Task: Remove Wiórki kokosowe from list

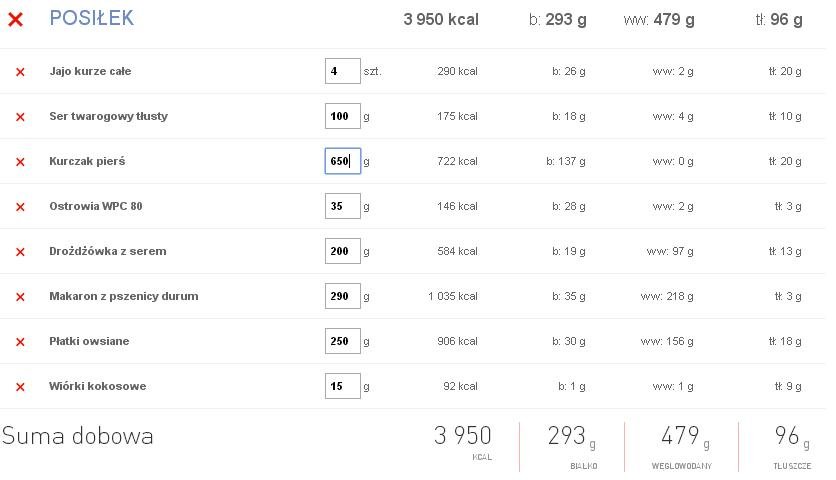Action: [x=20, y=387]
